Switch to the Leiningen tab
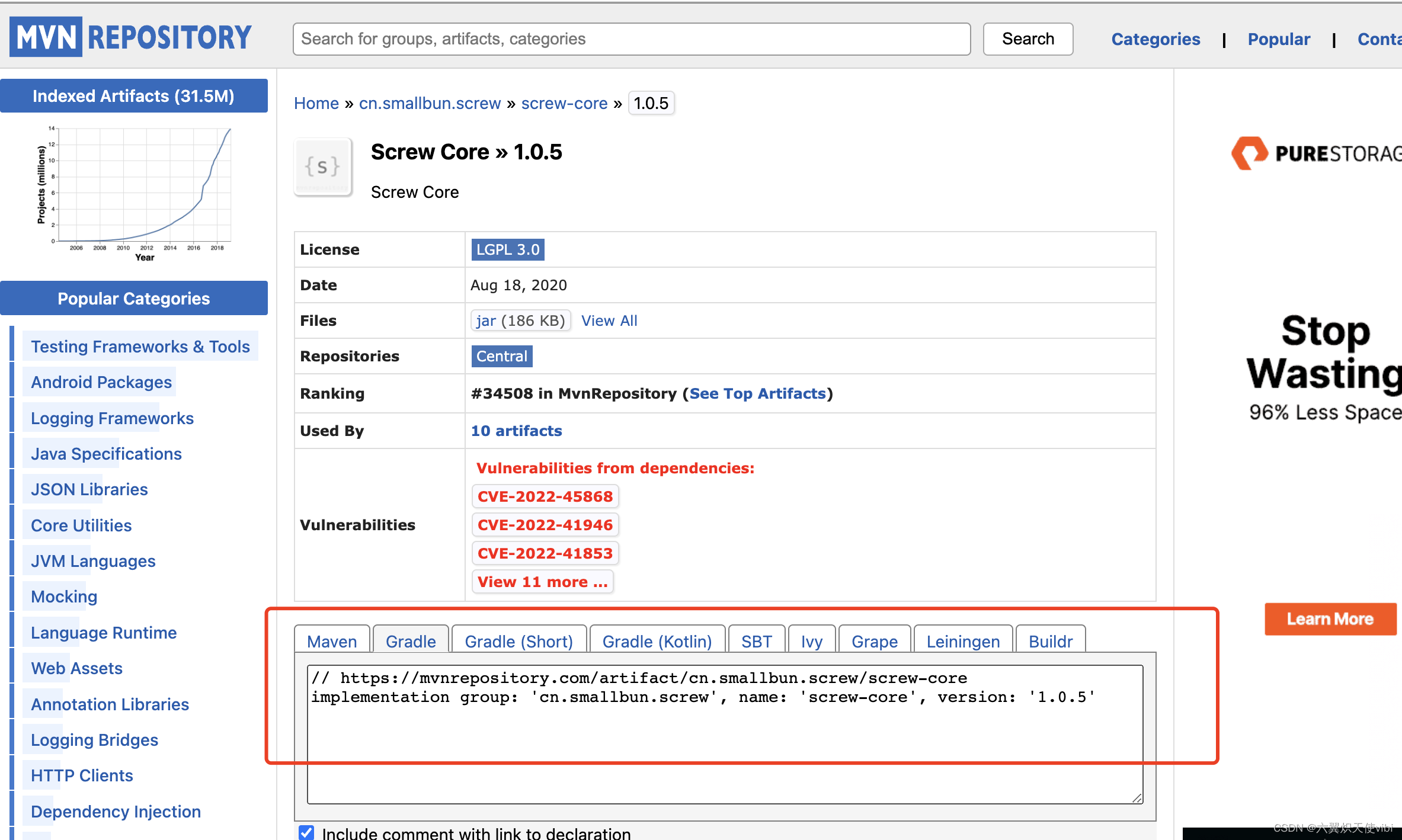Screen dimensions: 1402x840 pyautogui.click(x=963, y=640)
